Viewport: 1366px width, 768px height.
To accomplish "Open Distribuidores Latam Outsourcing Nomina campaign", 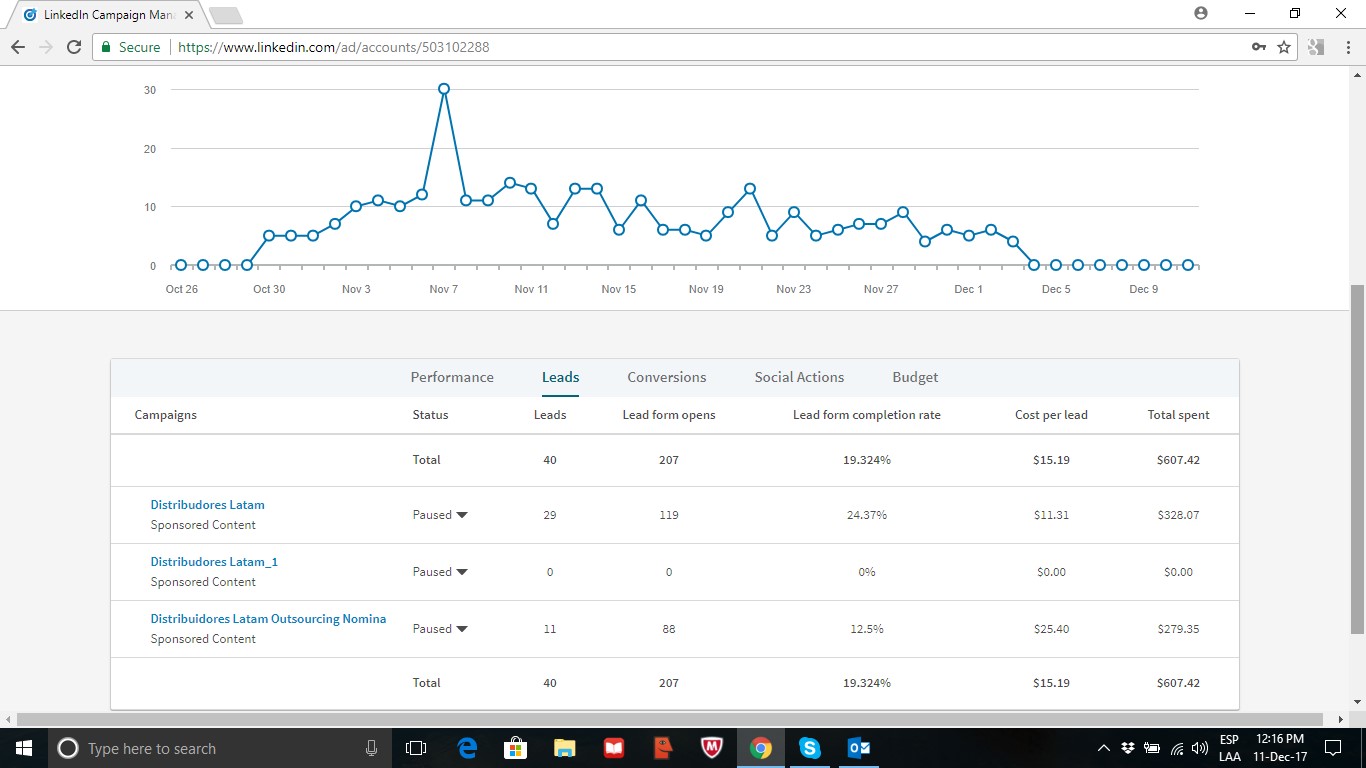I will coord(268,619).
